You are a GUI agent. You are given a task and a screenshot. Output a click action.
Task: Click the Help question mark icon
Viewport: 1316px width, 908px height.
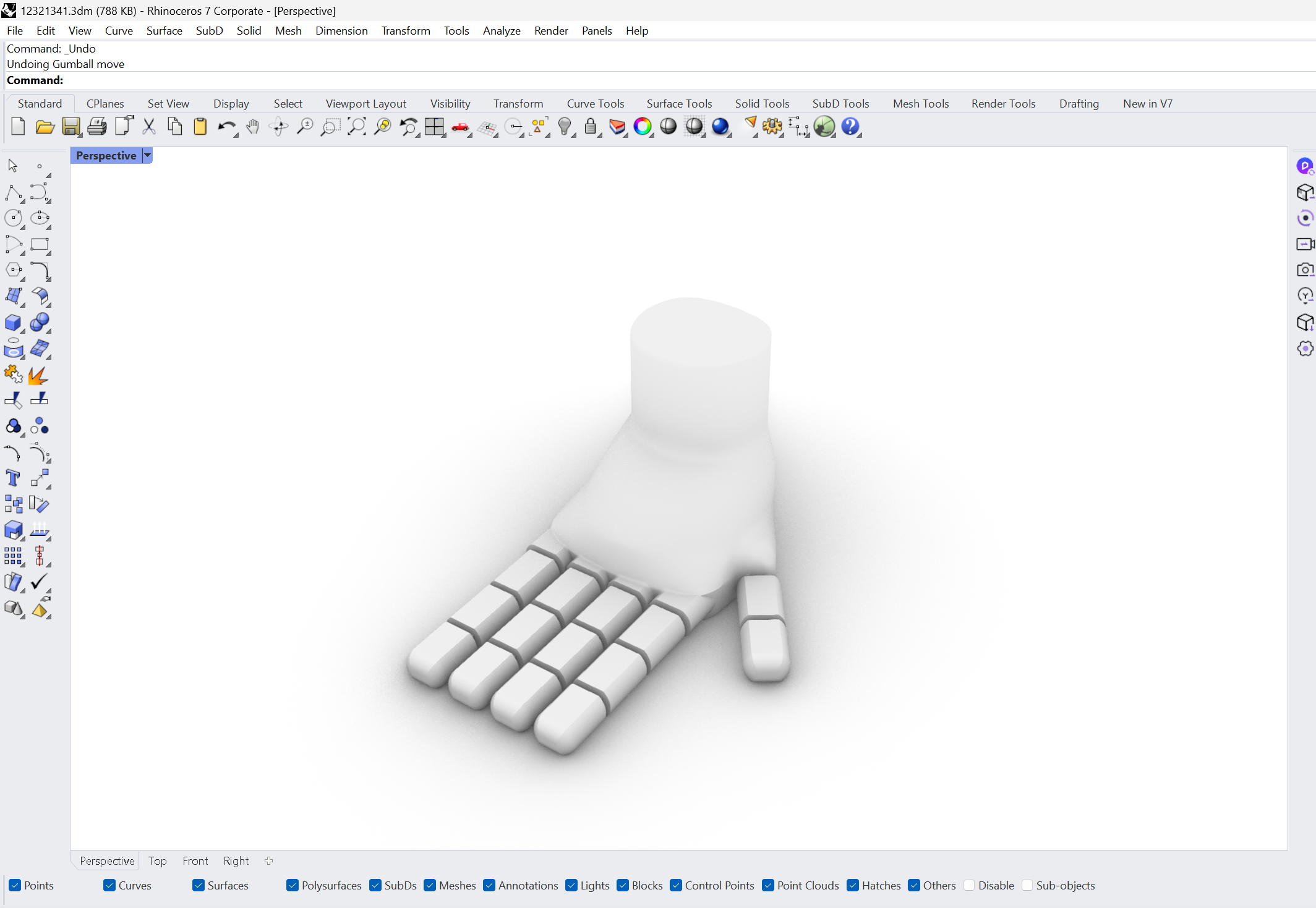coord(850,127)
